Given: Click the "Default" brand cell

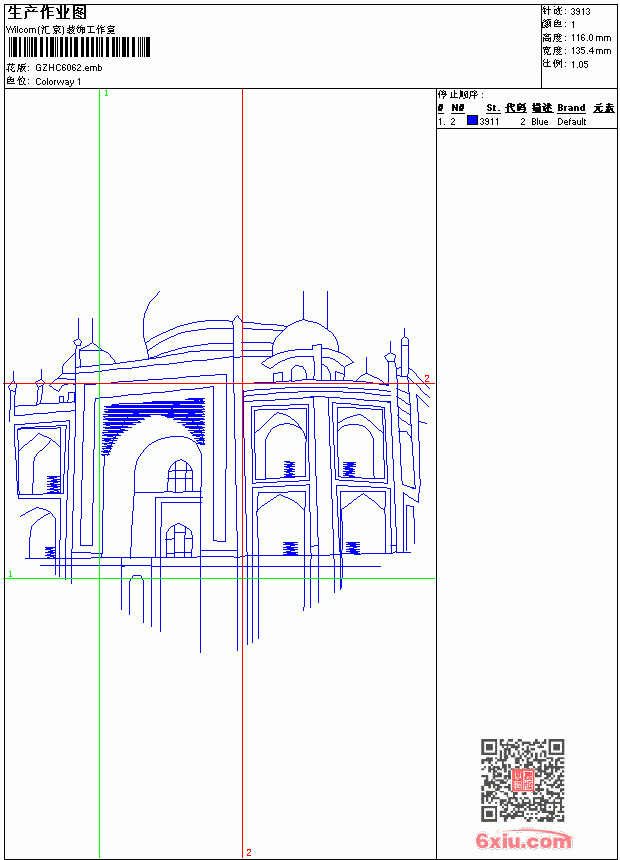Looking at the screenshot, I should (x=572, y=122).
